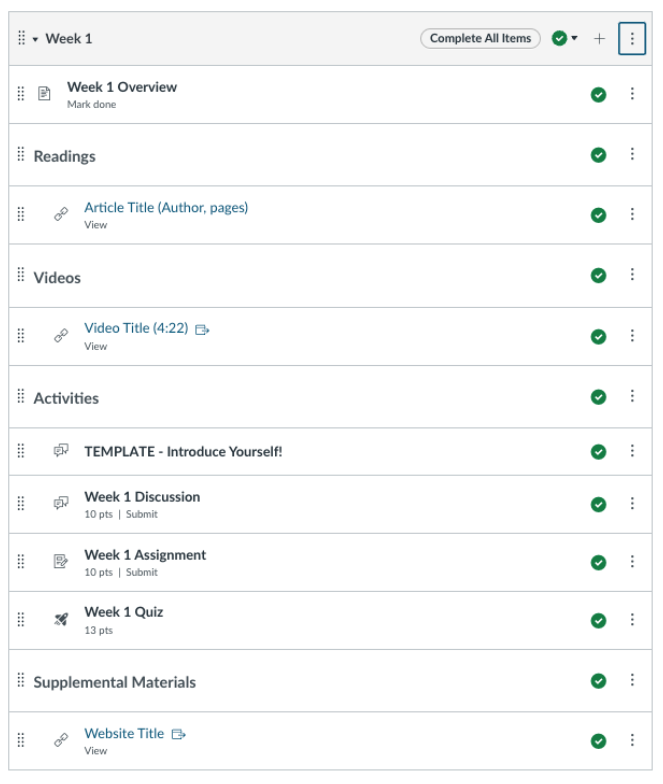Click page icon beside Week 1 Overview
This screenshot has width=663, height=784.
click(x=44, y=94)
